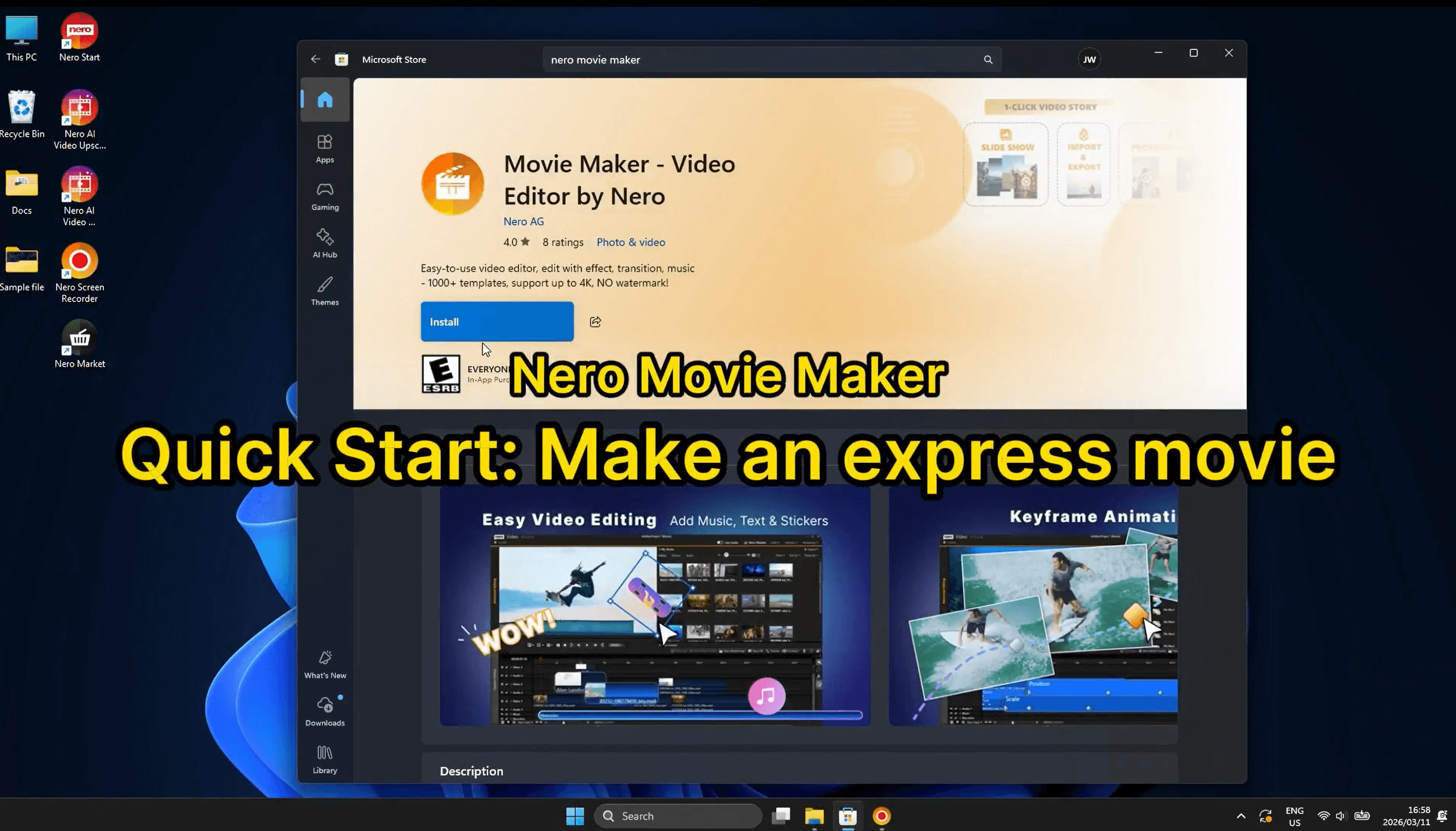Open the Downloads section
This screenshot has width=1456, height=831.
[325, 711]
